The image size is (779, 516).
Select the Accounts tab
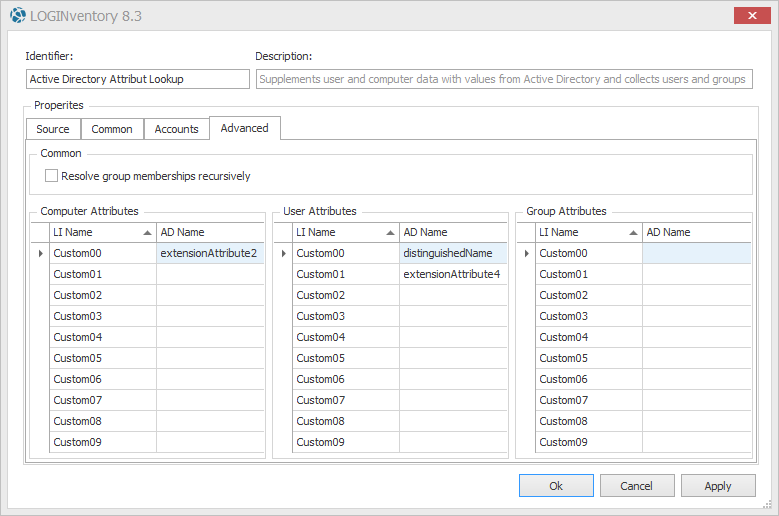(x=176, y=129)
